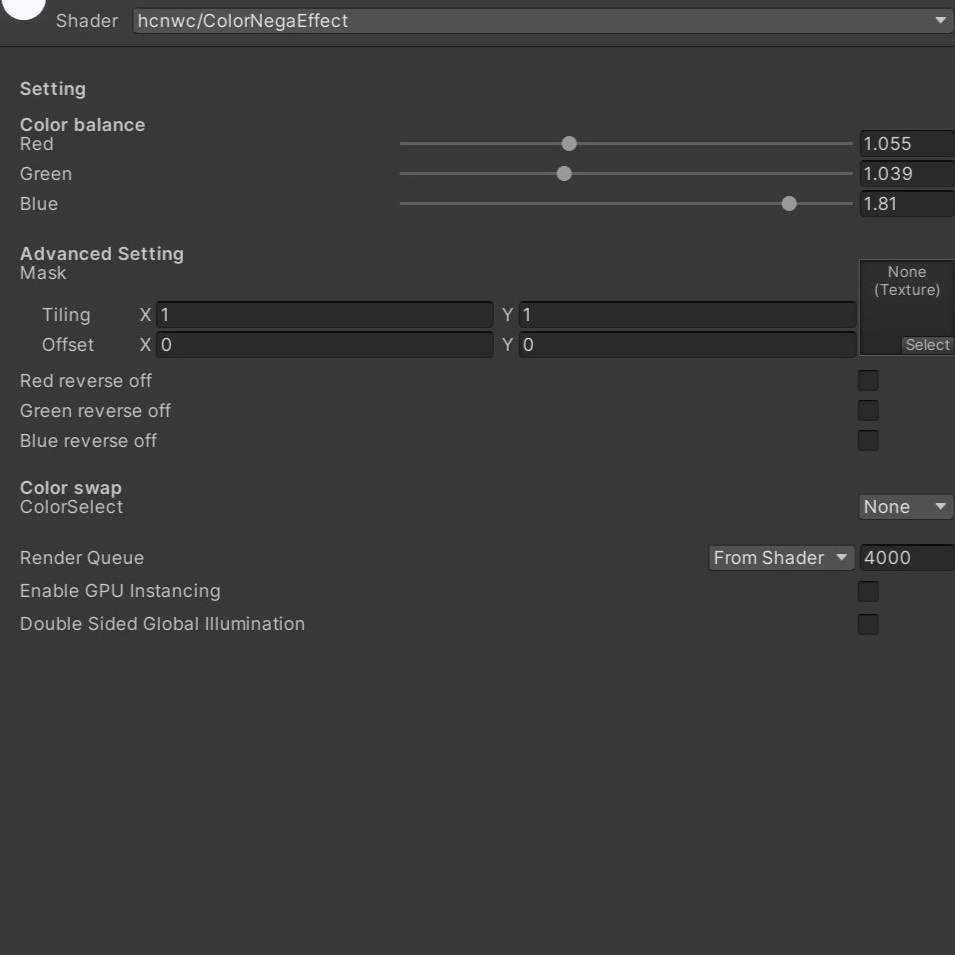Click the Red label under Color balance
This screenshot has height=955, width=955.
coord(37,144)
